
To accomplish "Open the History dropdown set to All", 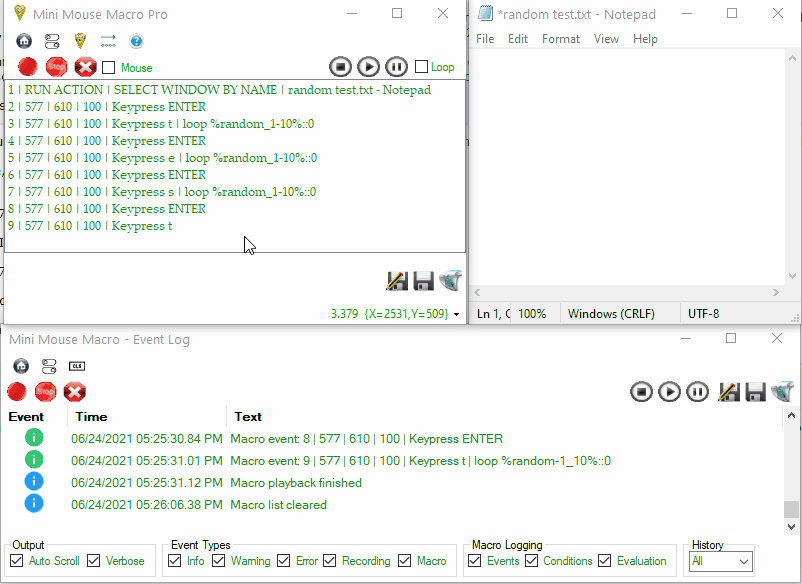I will 720,562.
